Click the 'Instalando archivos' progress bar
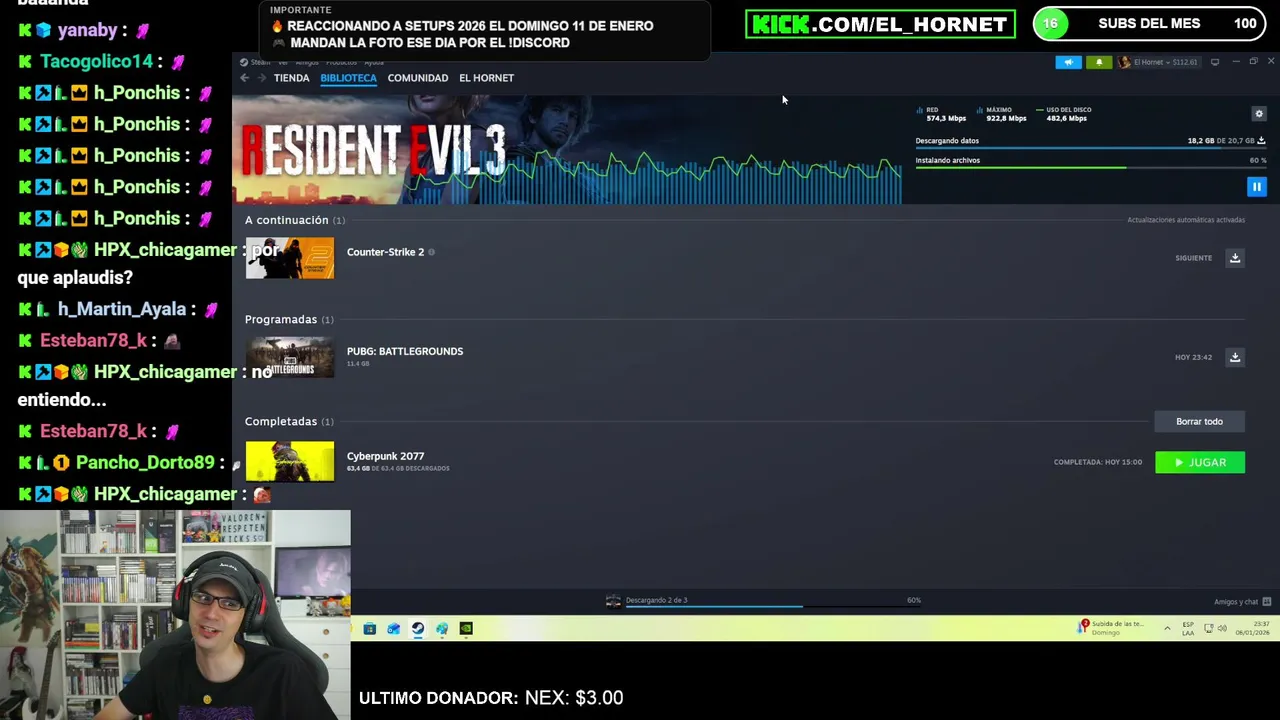The height and width of the screenshot is (720, 1280). tap(1090, 167)
